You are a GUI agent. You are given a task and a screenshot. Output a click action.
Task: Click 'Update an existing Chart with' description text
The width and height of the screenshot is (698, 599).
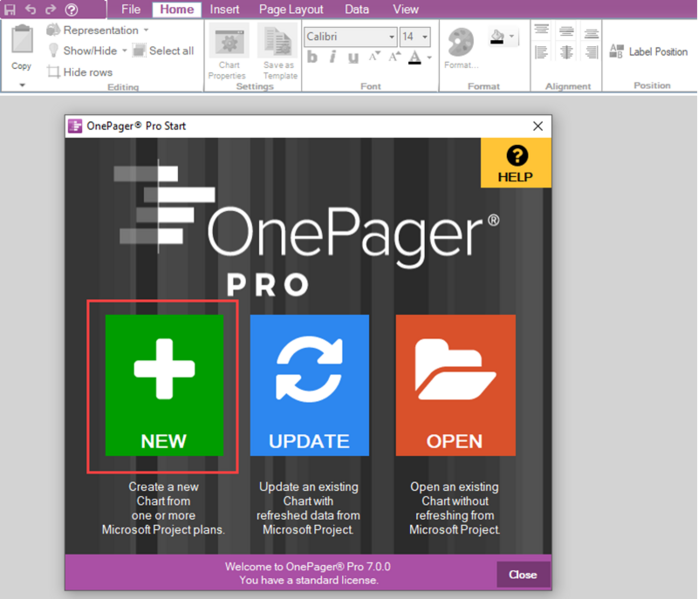308,494
